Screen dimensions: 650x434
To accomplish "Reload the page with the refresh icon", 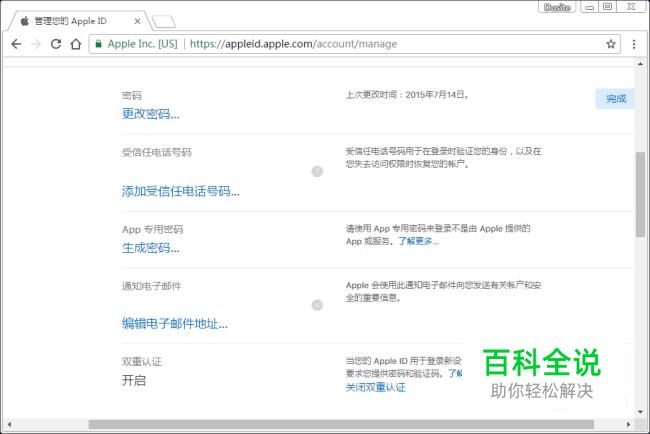I will 56,44.
